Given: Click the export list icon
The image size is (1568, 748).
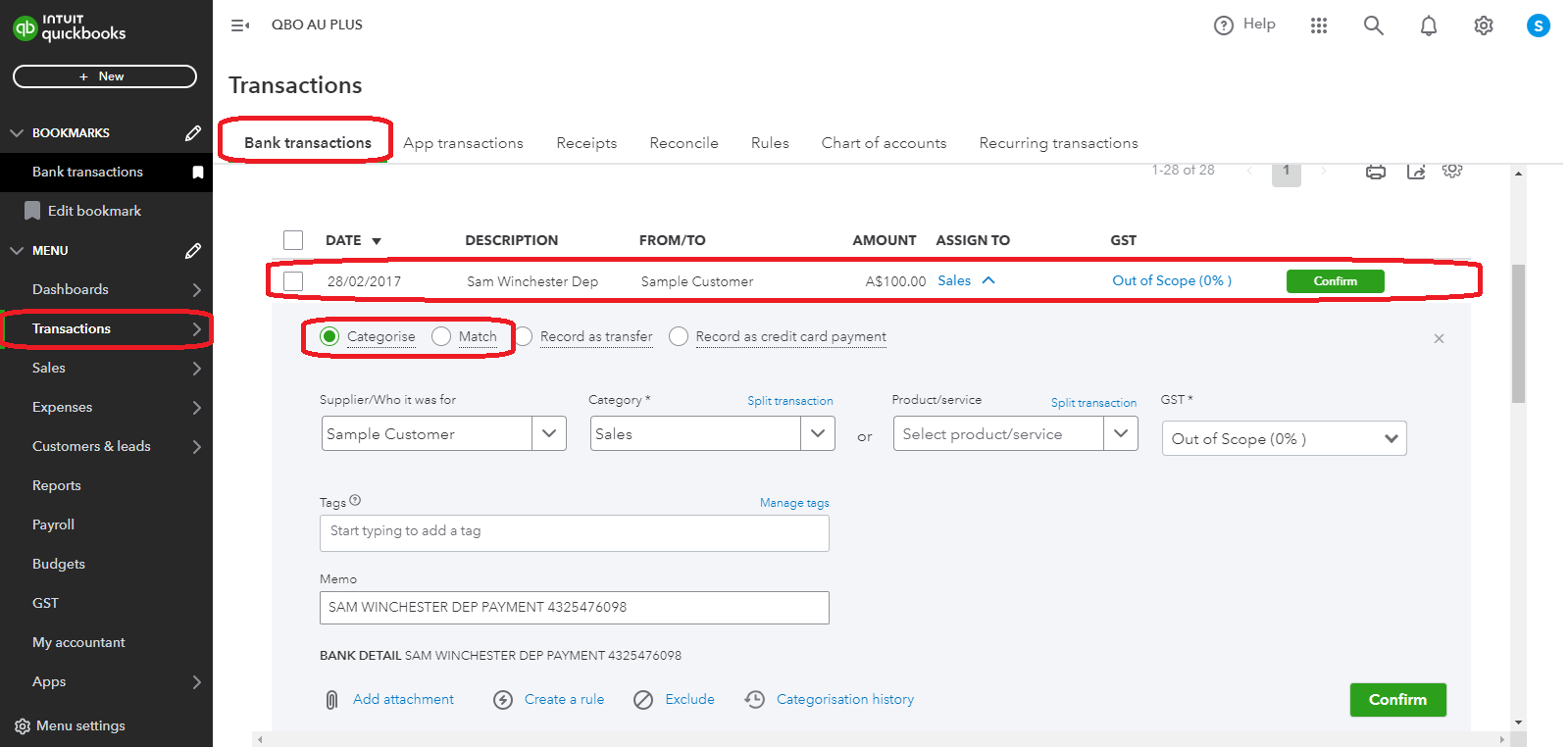Looking at the screenshot, I should 1415,172.
